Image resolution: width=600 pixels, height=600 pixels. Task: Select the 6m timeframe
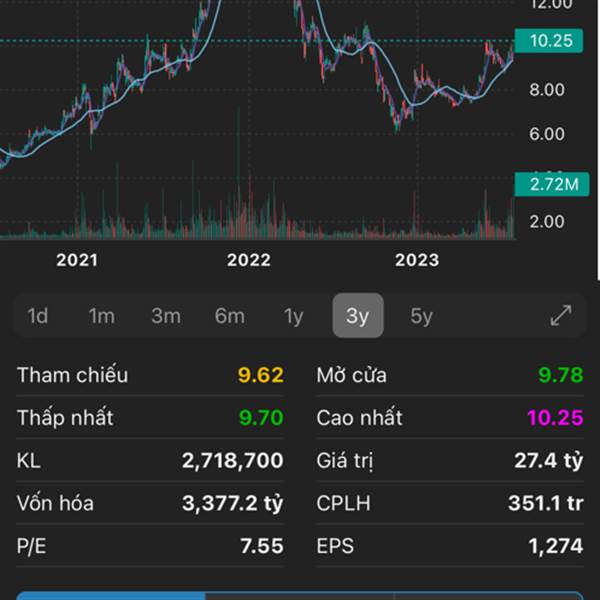(230, 316)
